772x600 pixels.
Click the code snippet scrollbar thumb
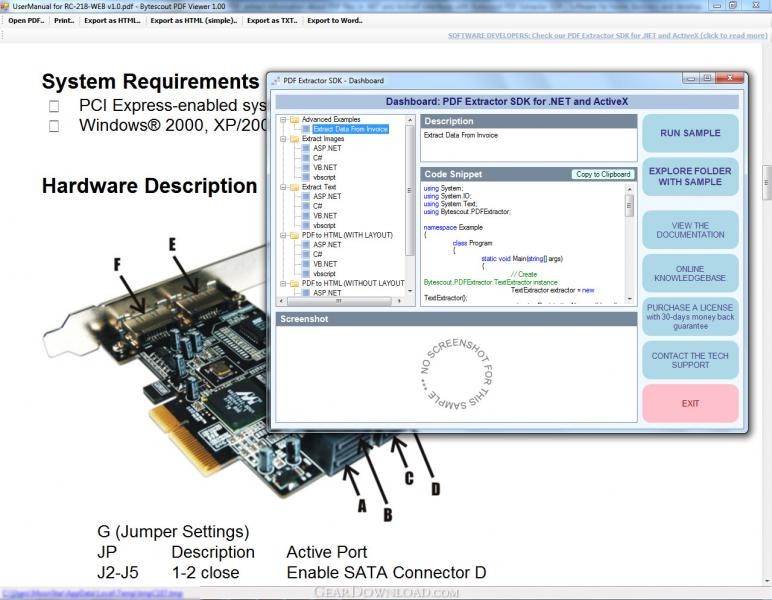click(629, 205)
